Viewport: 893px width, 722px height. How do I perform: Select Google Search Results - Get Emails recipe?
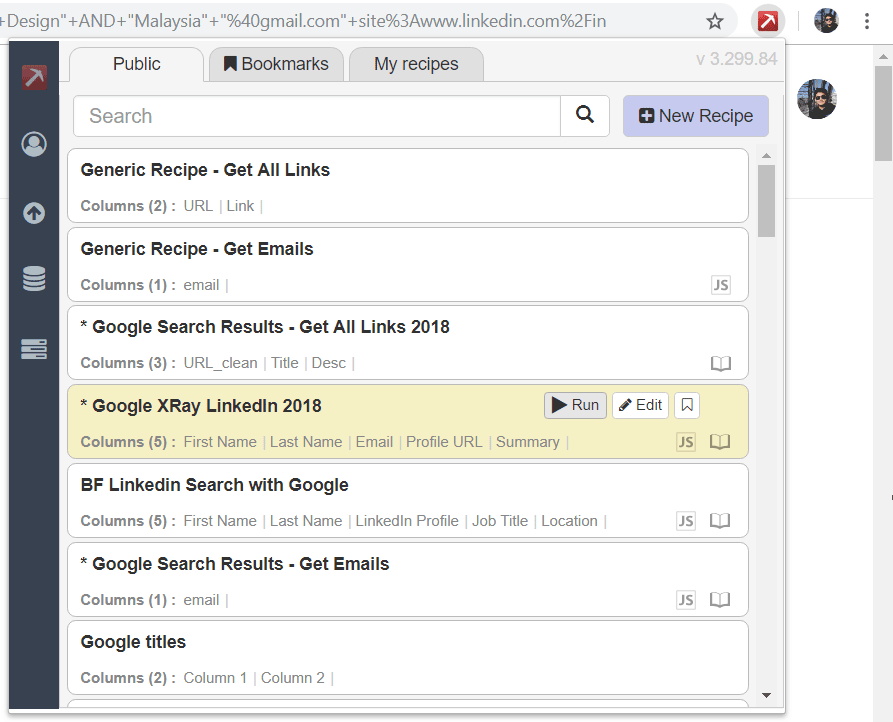tap(408, 580)
